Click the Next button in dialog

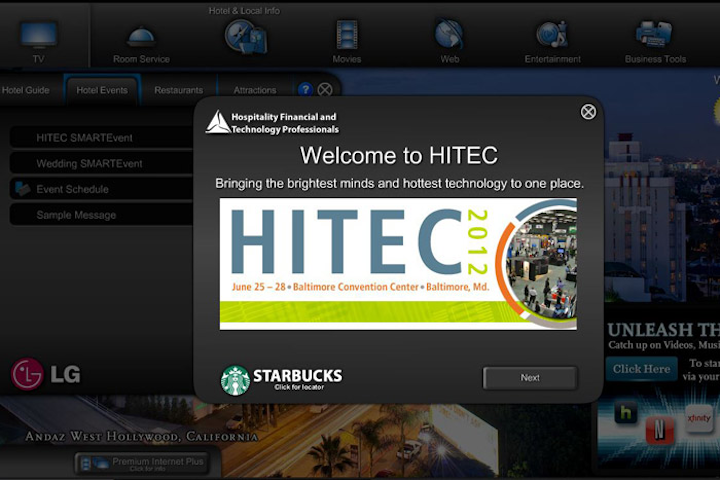(530, 378)
